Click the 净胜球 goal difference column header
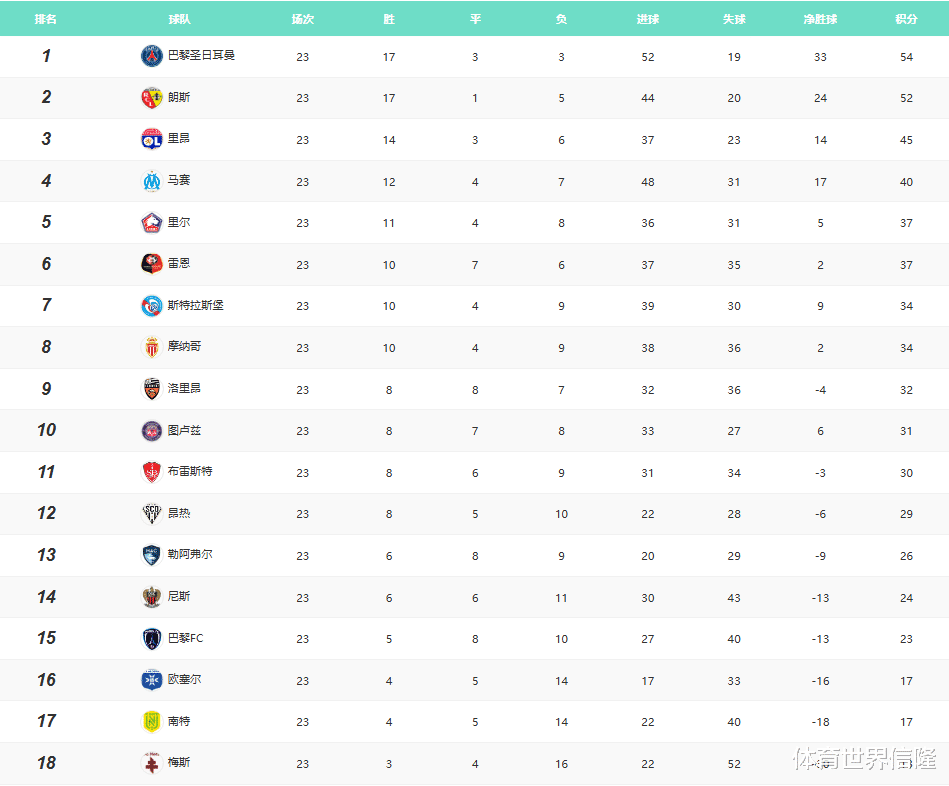The width and height of the screenshot is (949, 786). coord(820,19)
